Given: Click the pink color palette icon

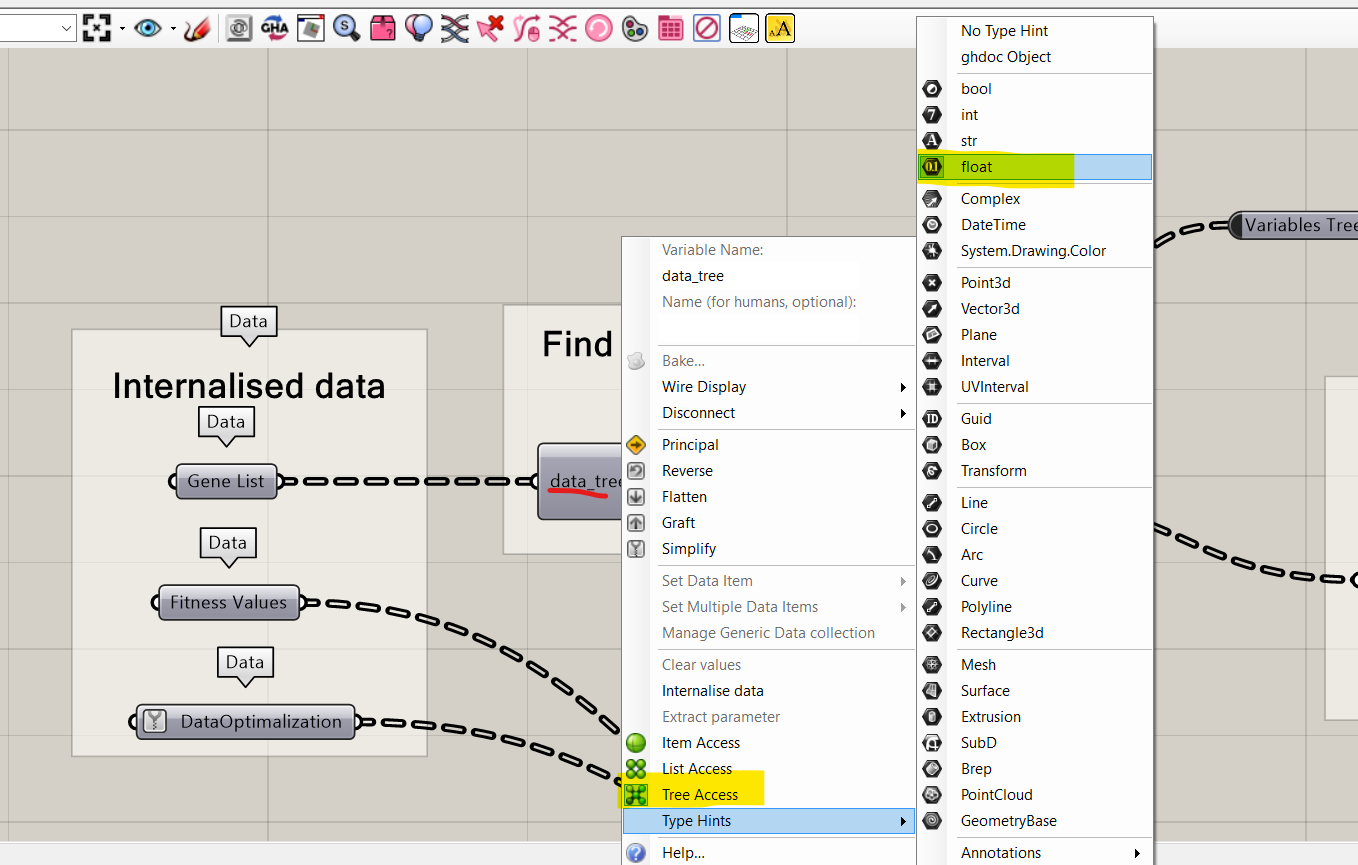Looking at the screenshot, I should [x=634, y=29].
